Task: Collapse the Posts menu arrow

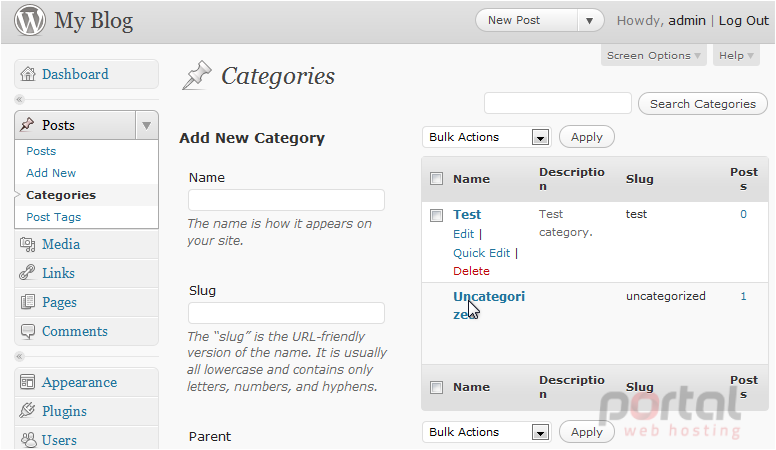Action: point(146,125)
